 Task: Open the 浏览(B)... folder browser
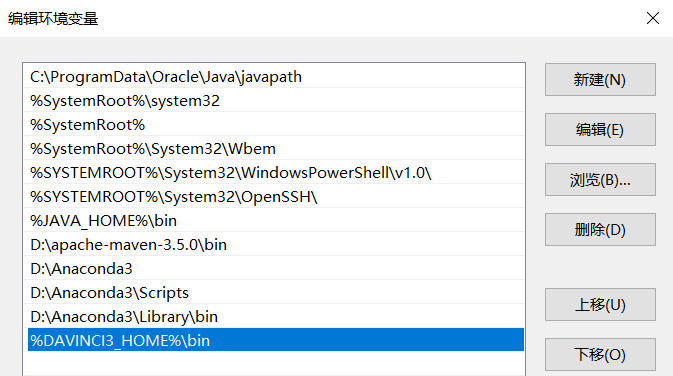(600, 180)
